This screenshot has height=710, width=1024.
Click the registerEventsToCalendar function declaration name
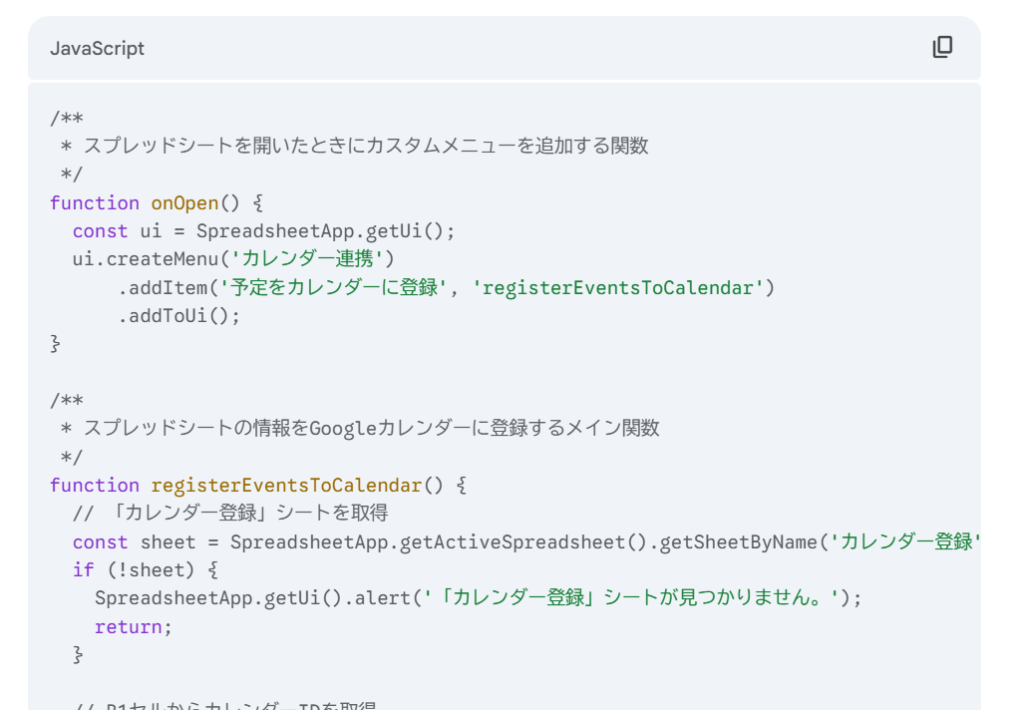(286, 485)
